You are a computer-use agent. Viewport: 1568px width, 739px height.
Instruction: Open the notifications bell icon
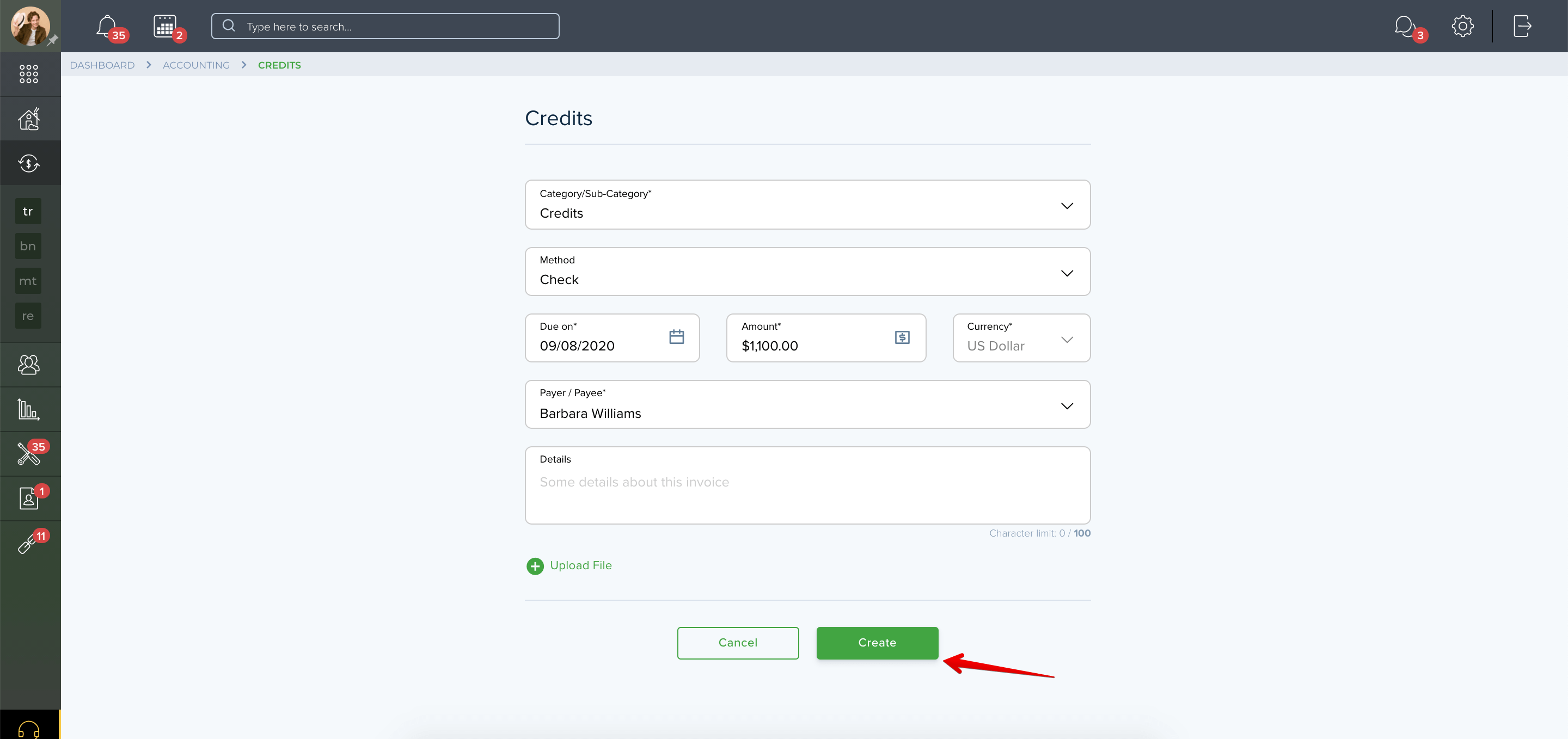point(107,26)
